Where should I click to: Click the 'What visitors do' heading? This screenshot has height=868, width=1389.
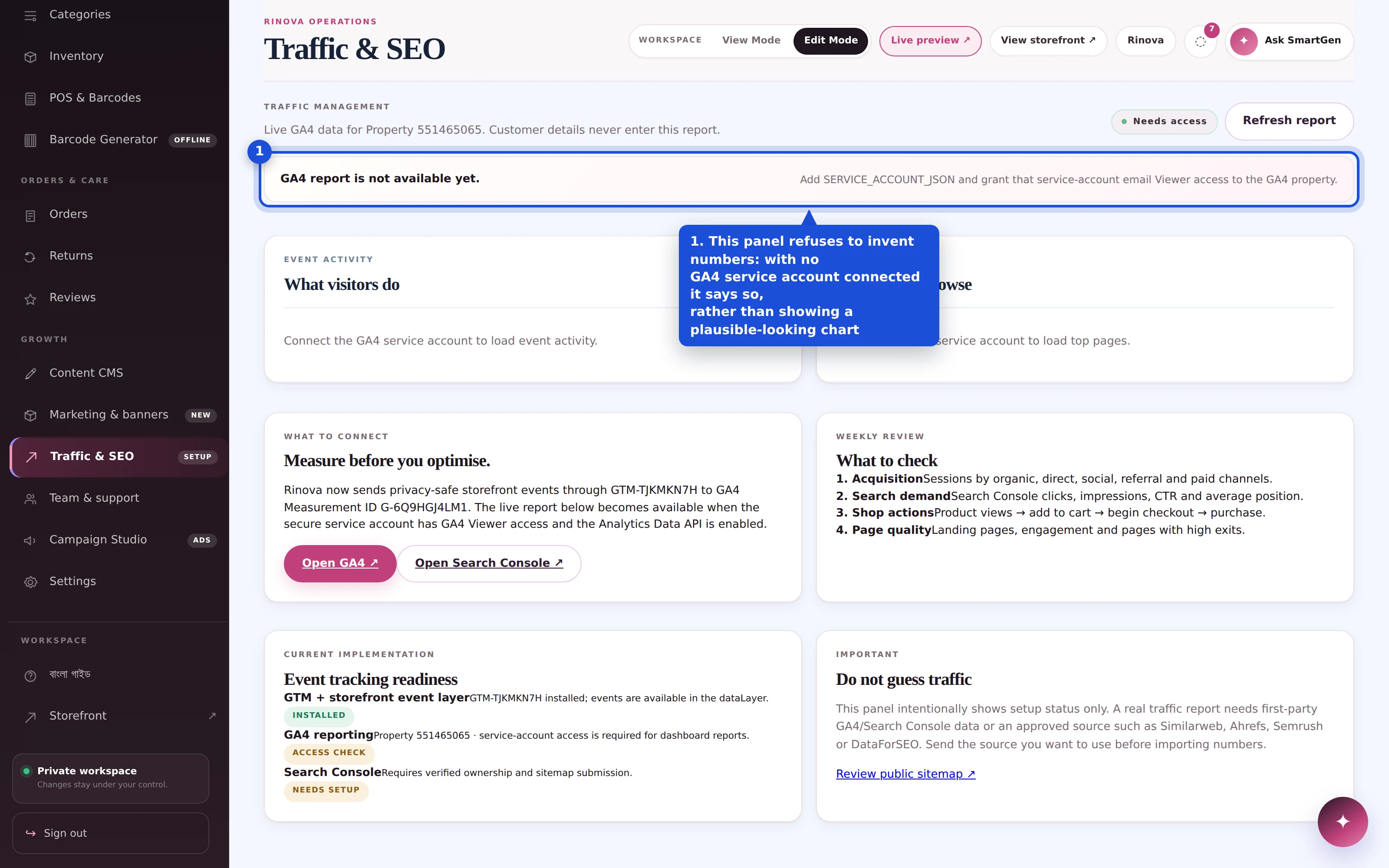(x=342, y=285)
